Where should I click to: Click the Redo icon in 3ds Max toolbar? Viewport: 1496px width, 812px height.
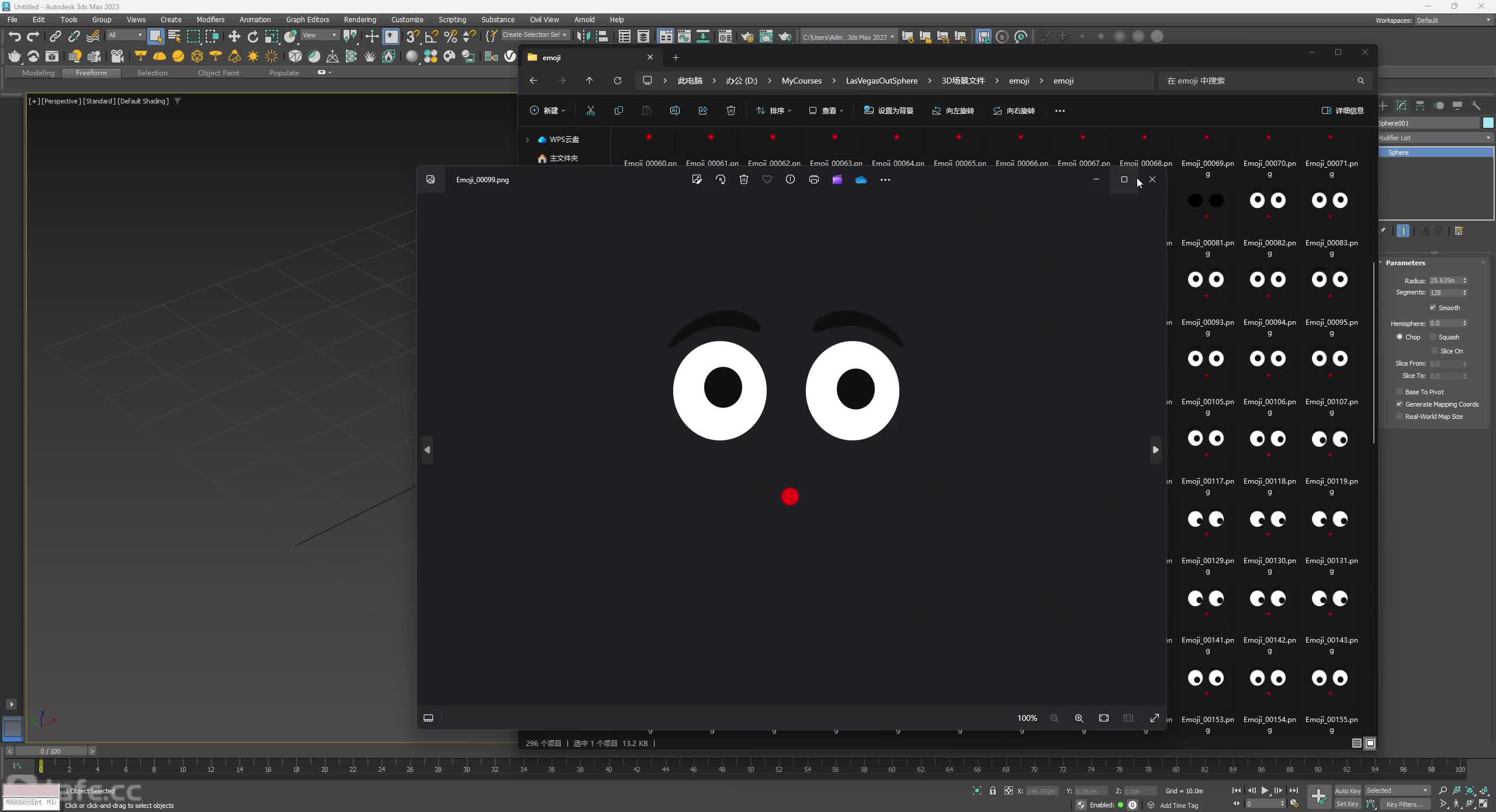click(x=33, y=36)
